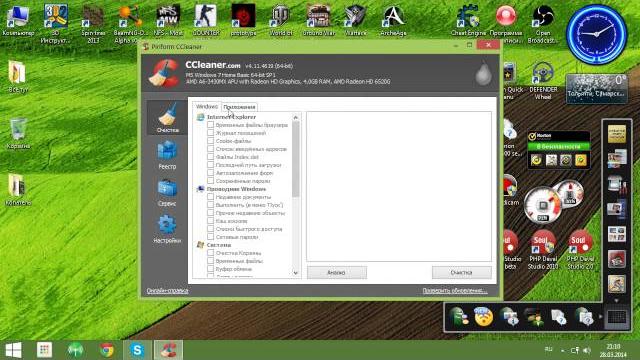Click Проверить обновления link
The height and width of the screenshot is (360, 640).
coord(455,291)
